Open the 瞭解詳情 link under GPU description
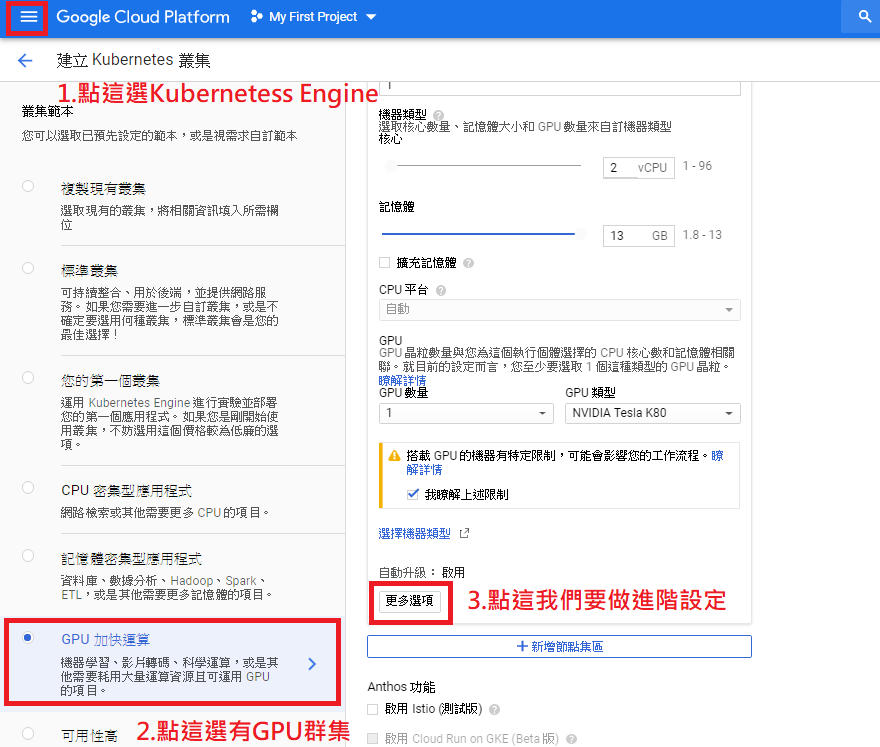This screenshot has width=880, height=747. click(x=402, y=381)
